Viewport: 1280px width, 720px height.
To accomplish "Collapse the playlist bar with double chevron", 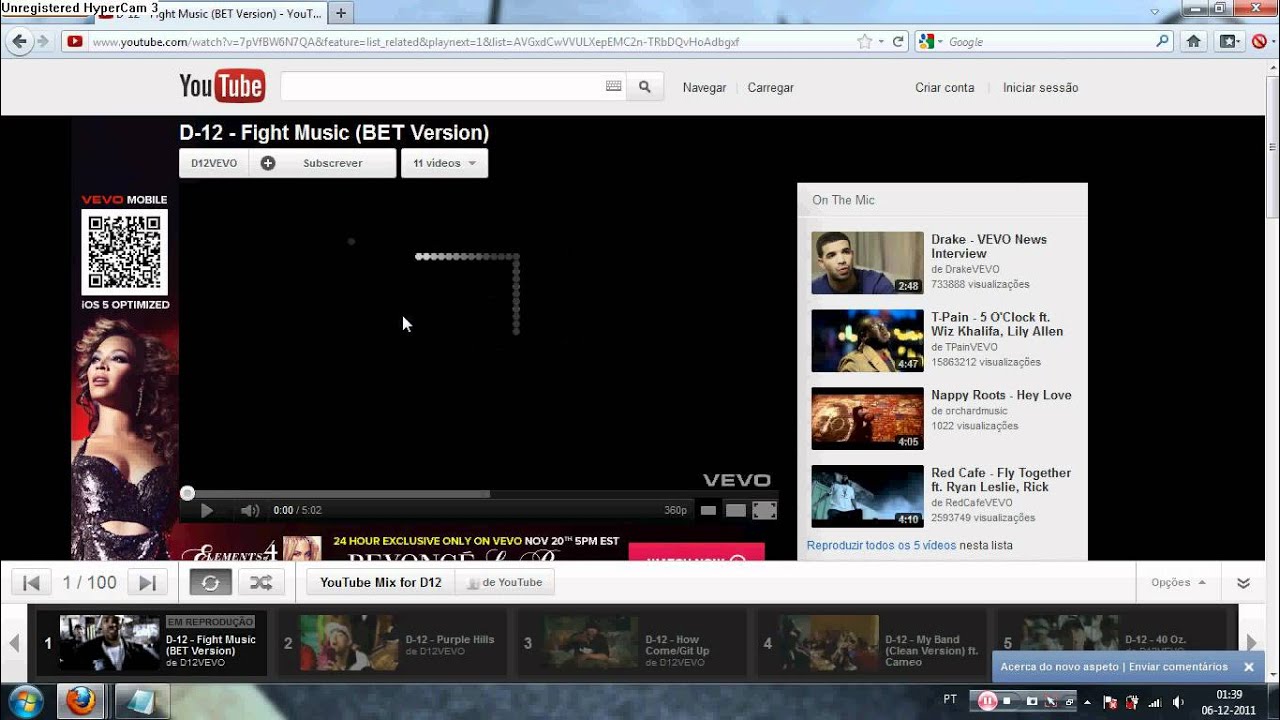I will (x=1244, y=582).
